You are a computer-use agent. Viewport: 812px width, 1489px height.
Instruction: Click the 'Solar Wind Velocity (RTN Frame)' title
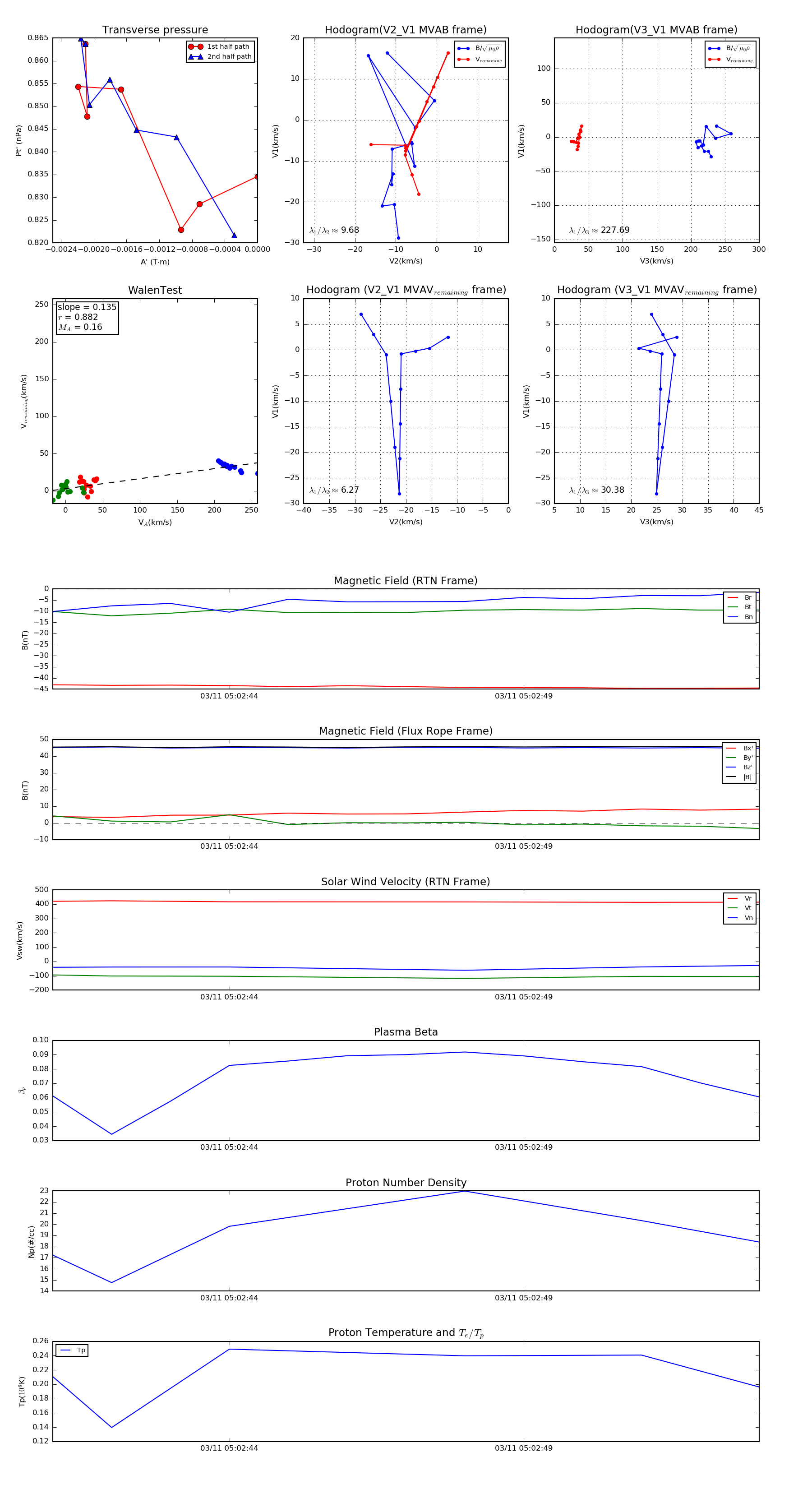pyautogui.click(x=406, y=882)
